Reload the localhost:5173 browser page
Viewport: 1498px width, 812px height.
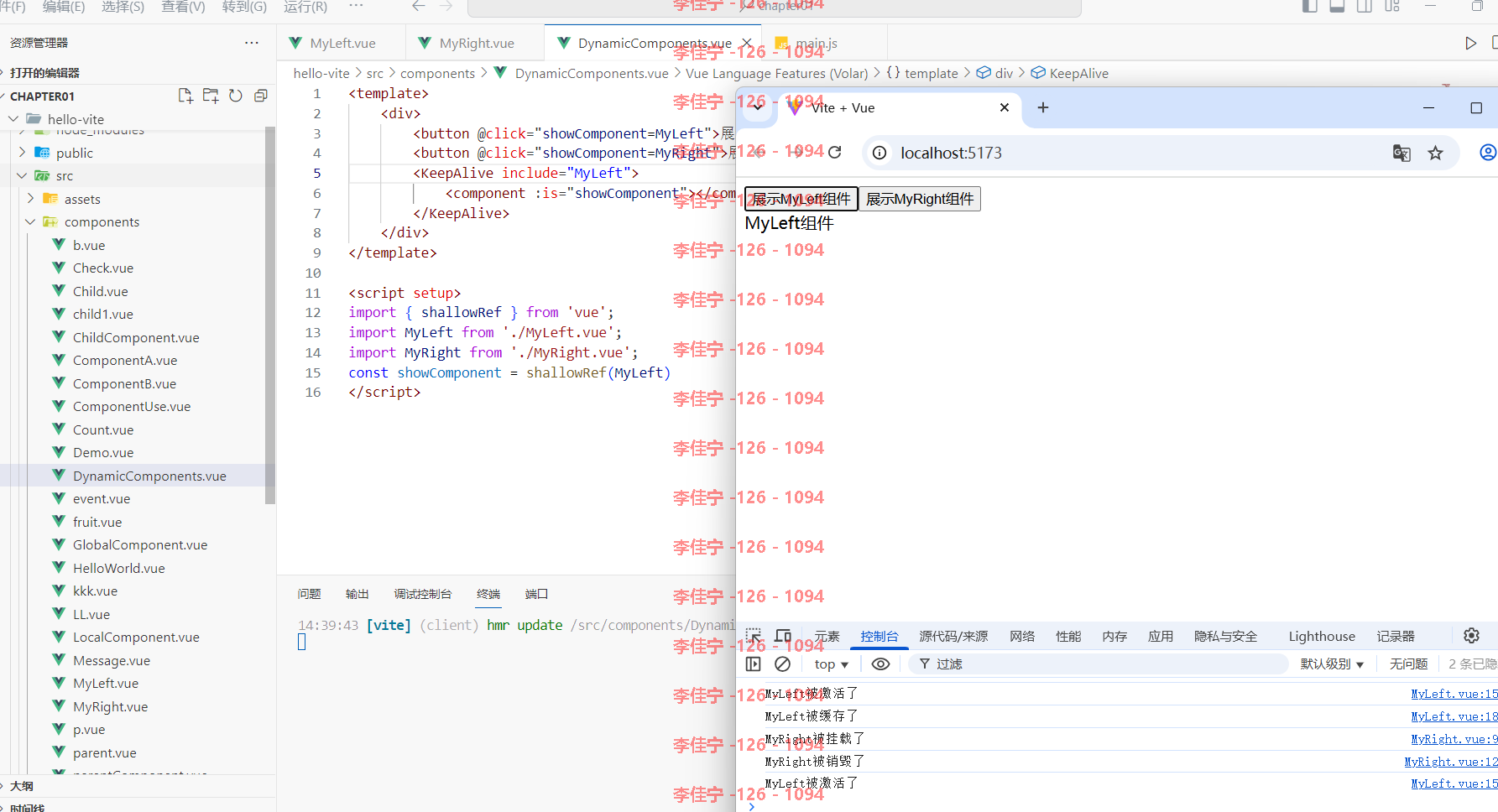[x=834, y=153]
